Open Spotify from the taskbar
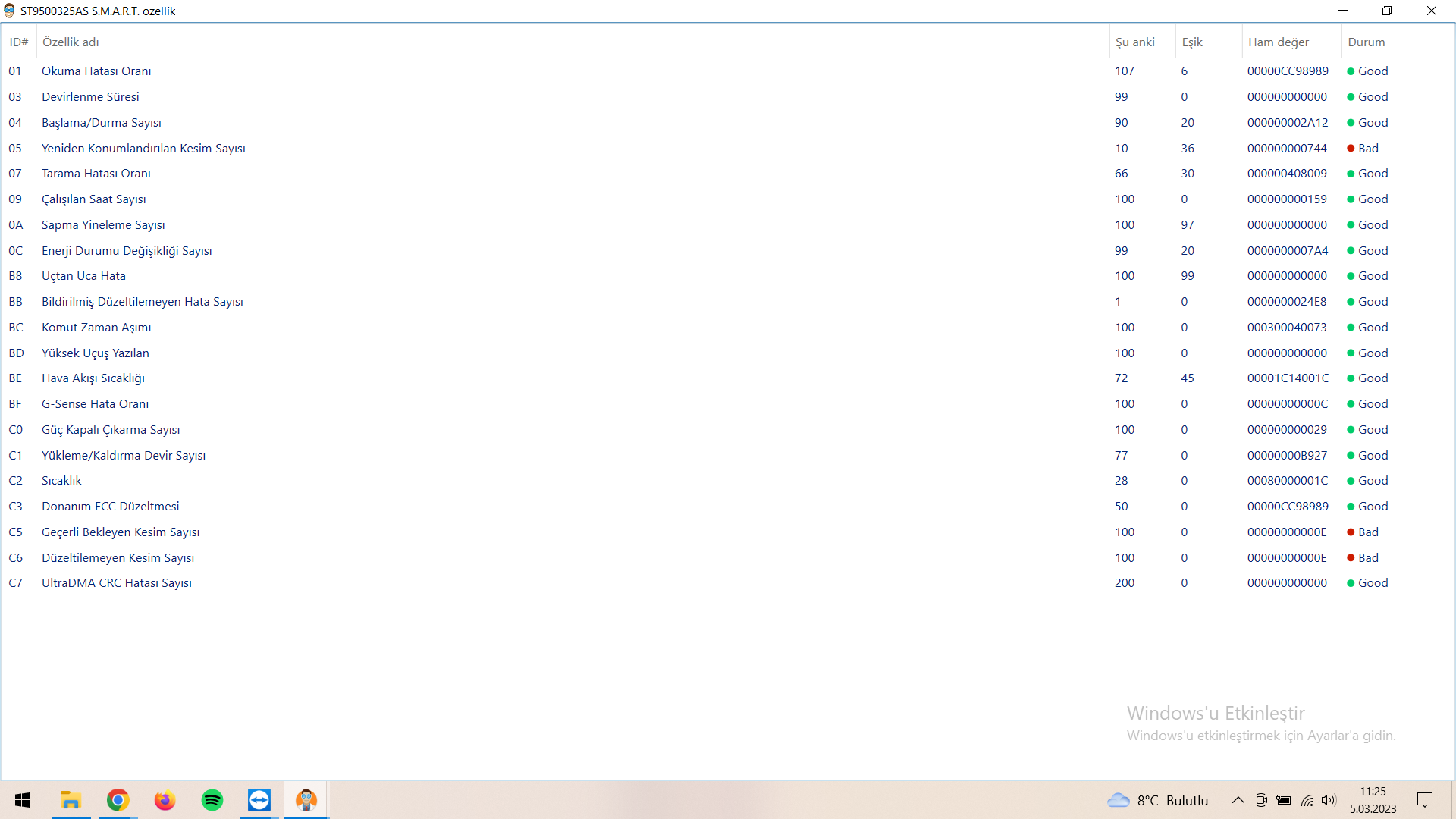This screenshot has height=819, width=1456. (x=212, y=800)
